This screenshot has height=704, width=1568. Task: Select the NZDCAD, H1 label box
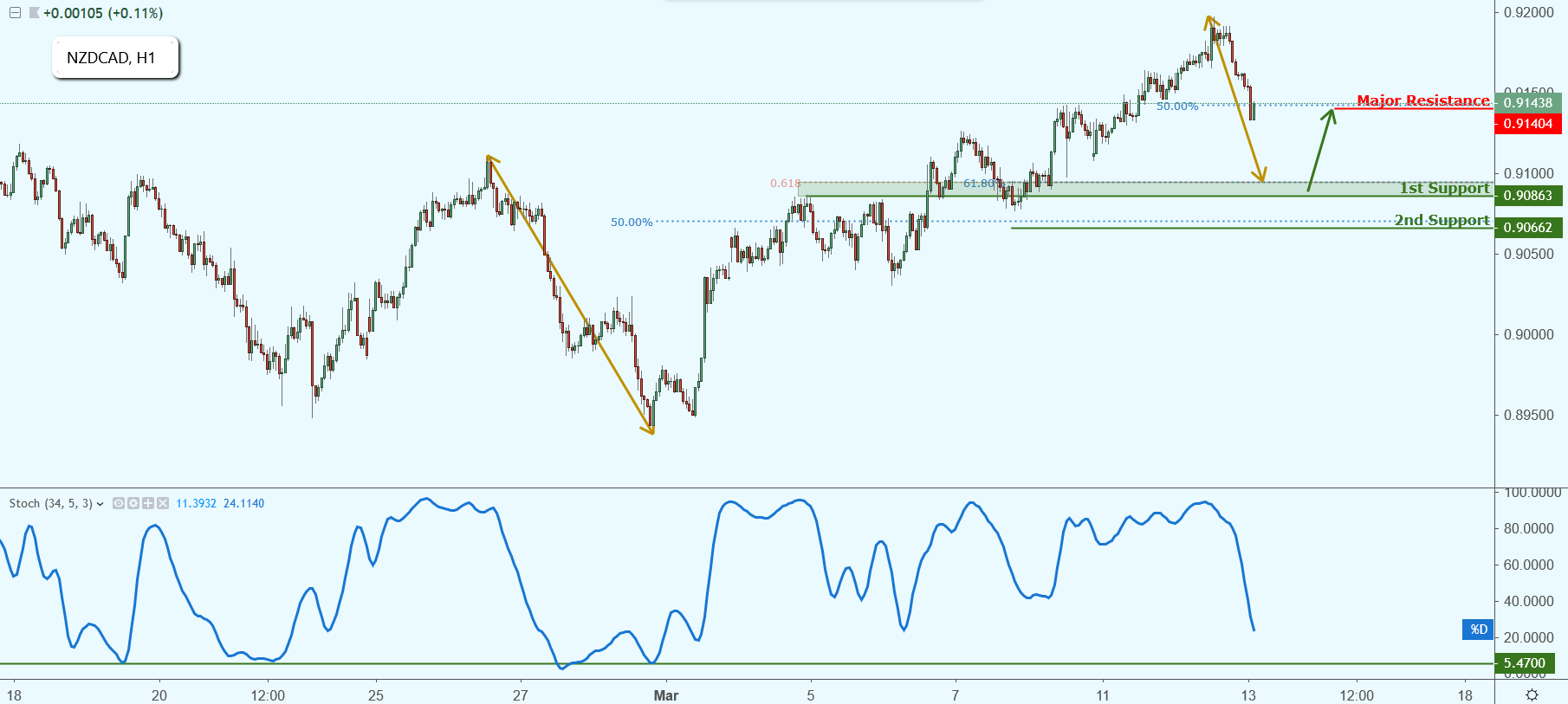pos(115,58)
